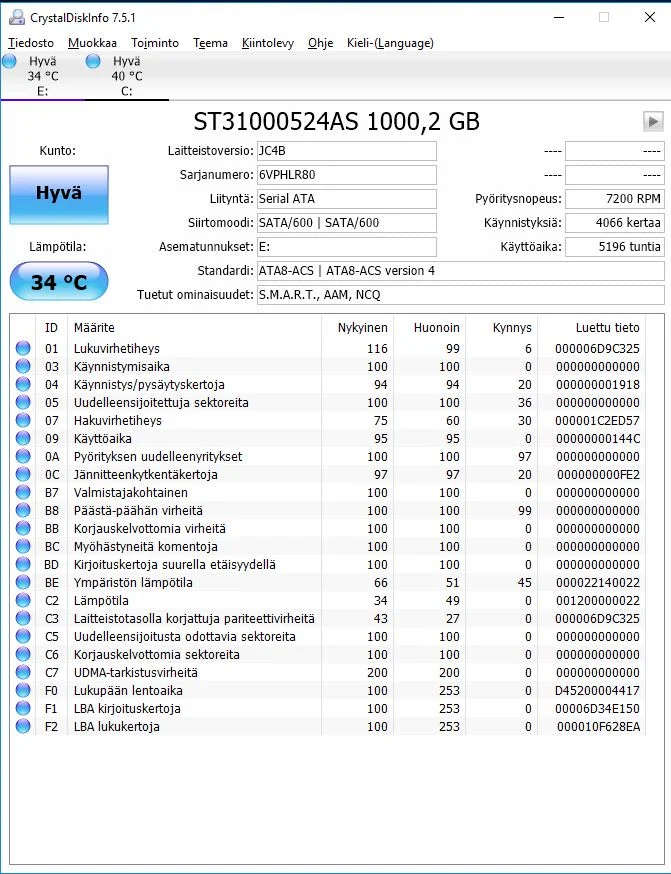Screen dimensions: 671x874
Task: Switch to disk C: tab at 40 °C
Action: [x=125, y=76]
